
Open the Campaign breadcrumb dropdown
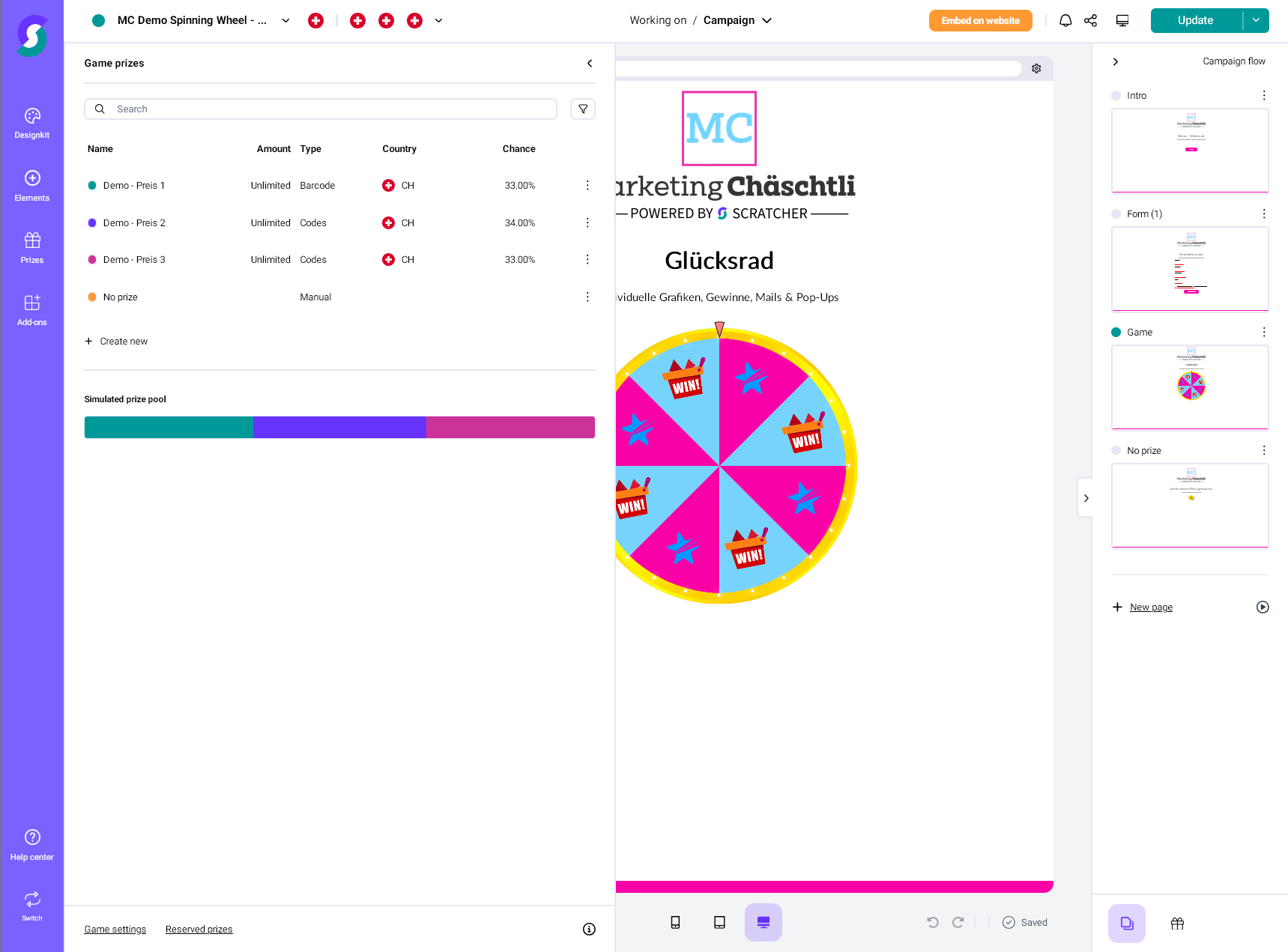click(767, 20)
